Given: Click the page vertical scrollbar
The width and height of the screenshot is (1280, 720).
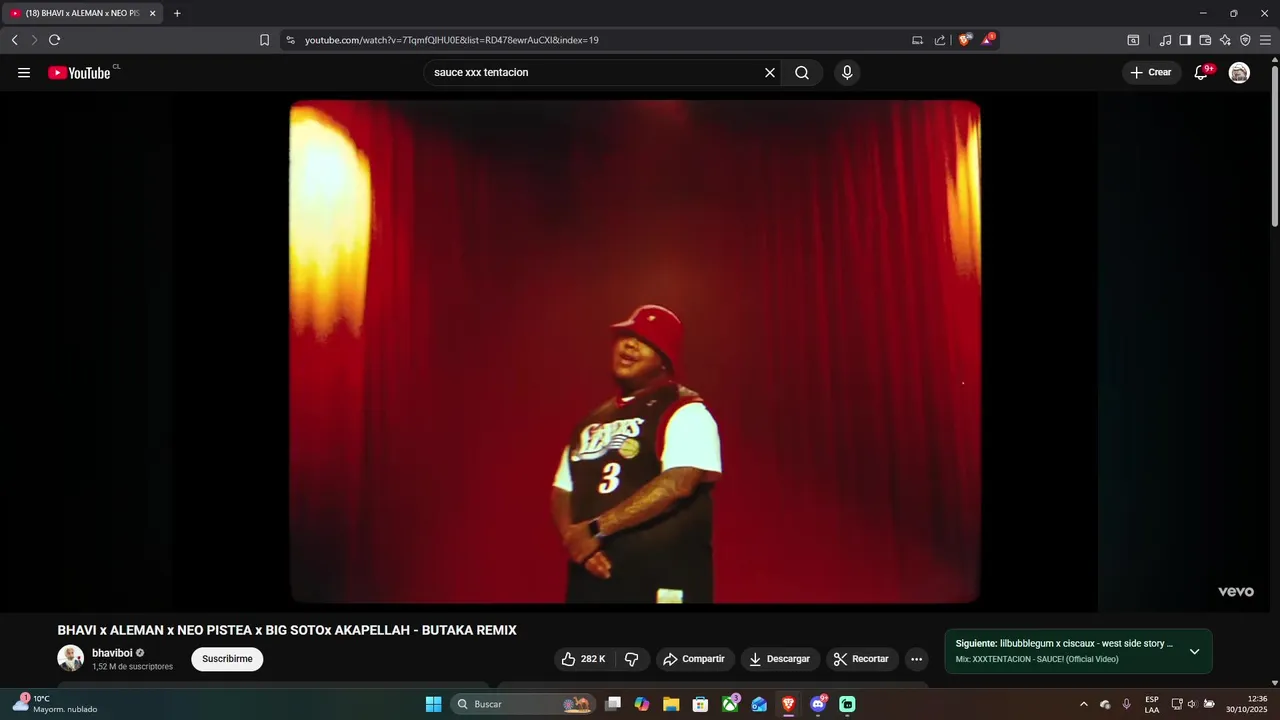Looking at the screenshot, I should 1274,145.
